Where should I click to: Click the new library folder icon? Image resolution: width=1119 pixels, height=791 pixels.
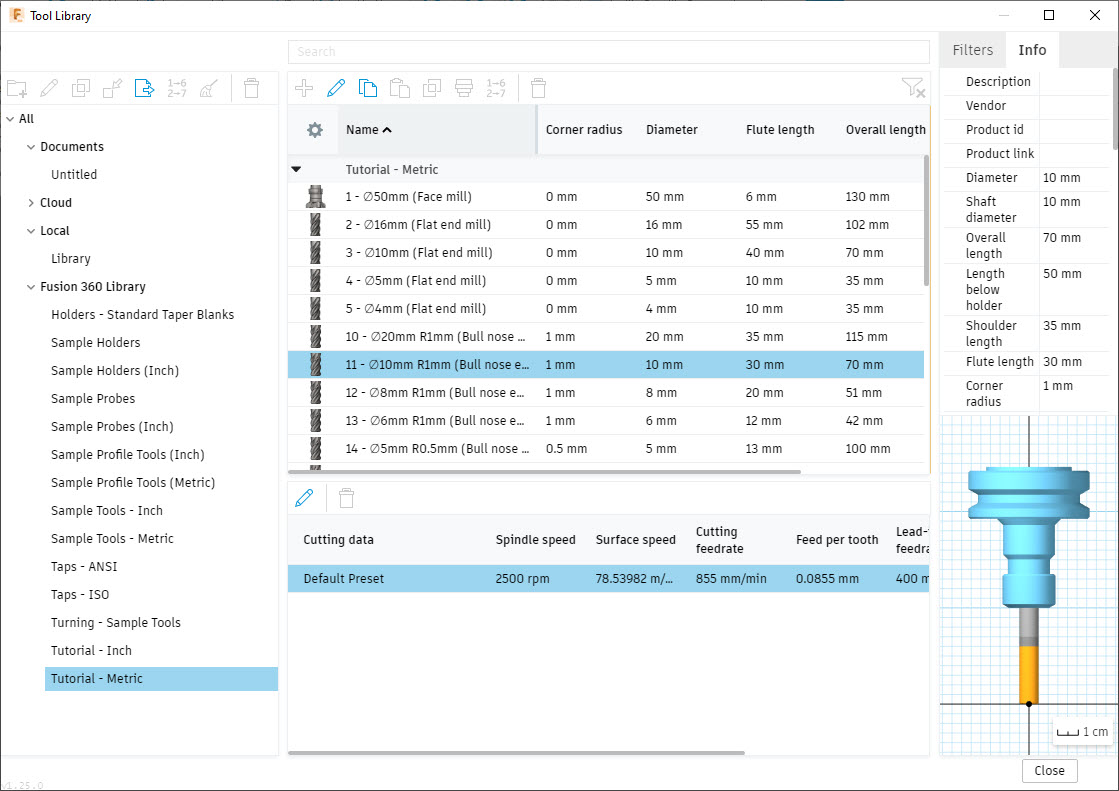(x=17, y=89)
